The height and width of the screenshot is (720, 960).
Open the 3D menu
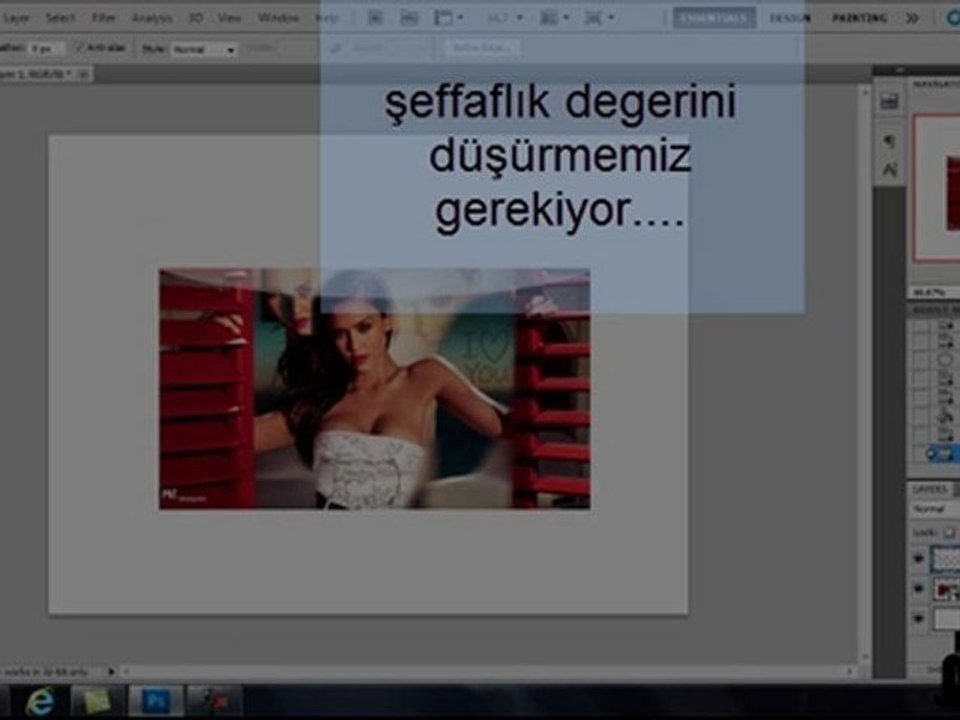point(195,18)
